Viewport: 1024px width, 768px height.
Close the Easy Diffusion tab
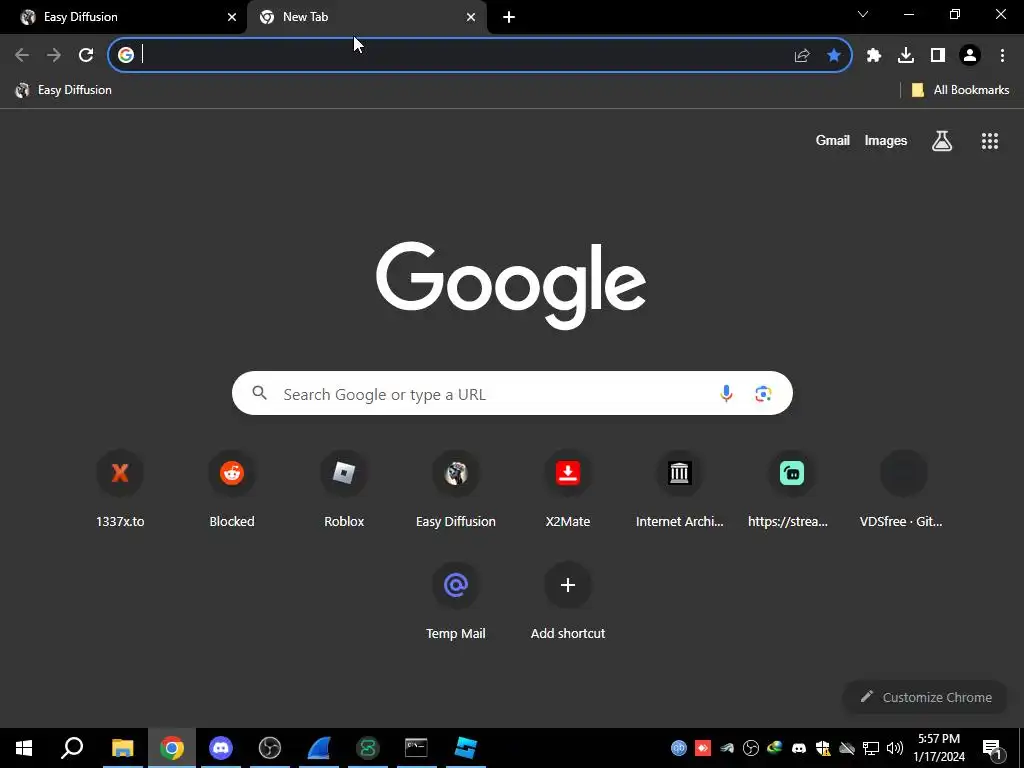232,17
